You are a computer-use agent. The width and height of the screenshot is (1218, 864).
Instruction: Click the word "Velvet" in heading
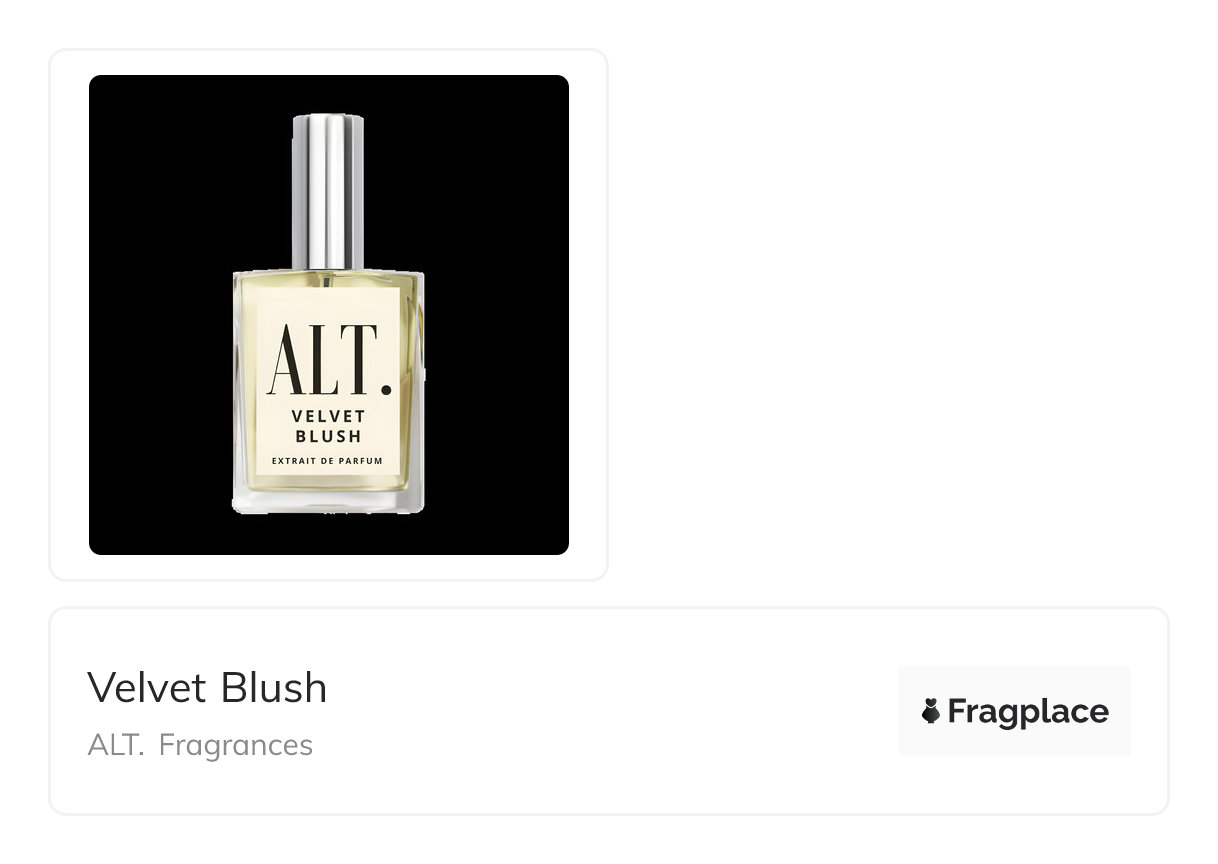pyautogui.click(x=147, y=688)
